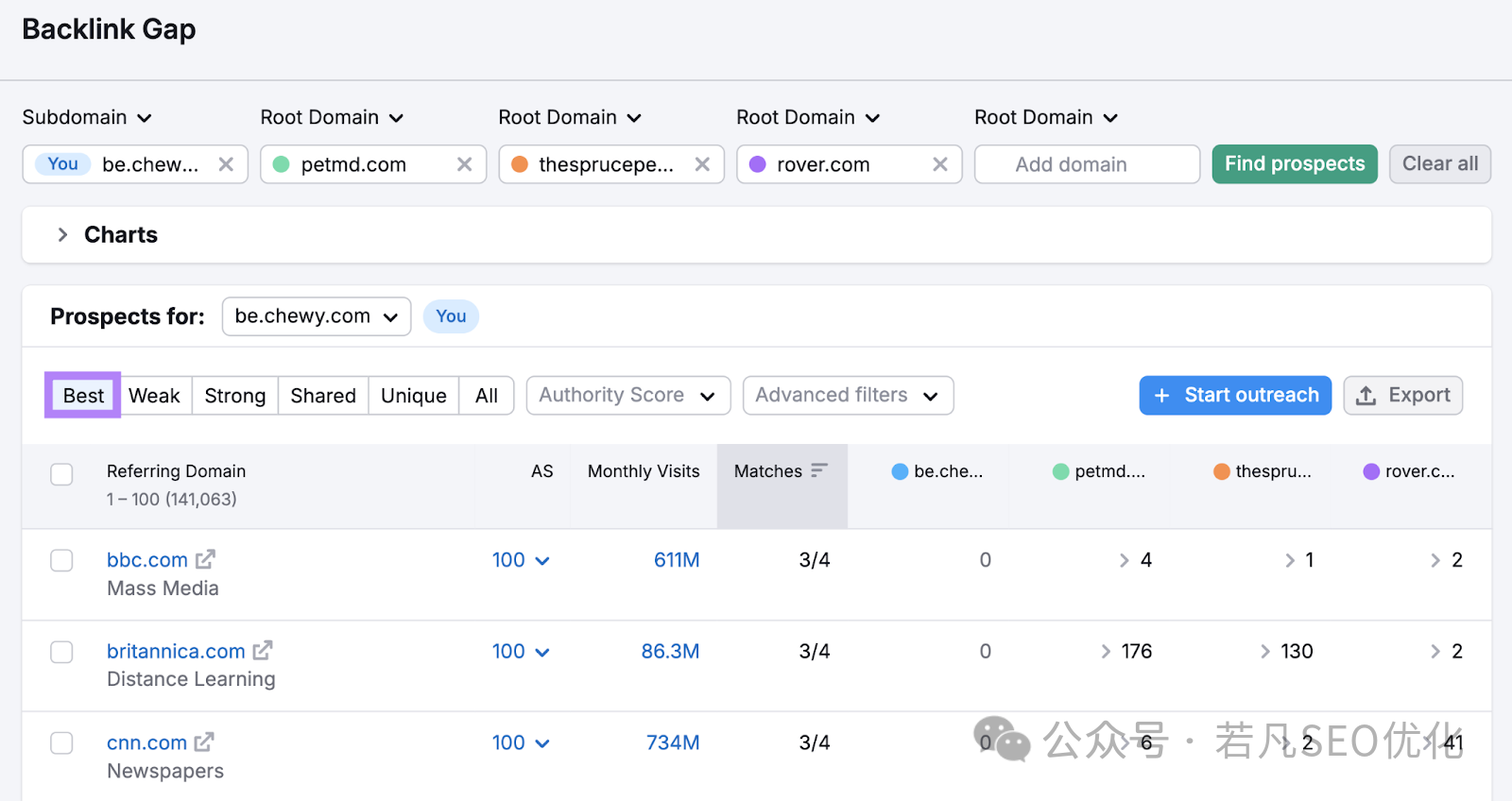The image size is (1512, 801).
Task: Open bbc.com external link icon
Action: click(205, 559)
